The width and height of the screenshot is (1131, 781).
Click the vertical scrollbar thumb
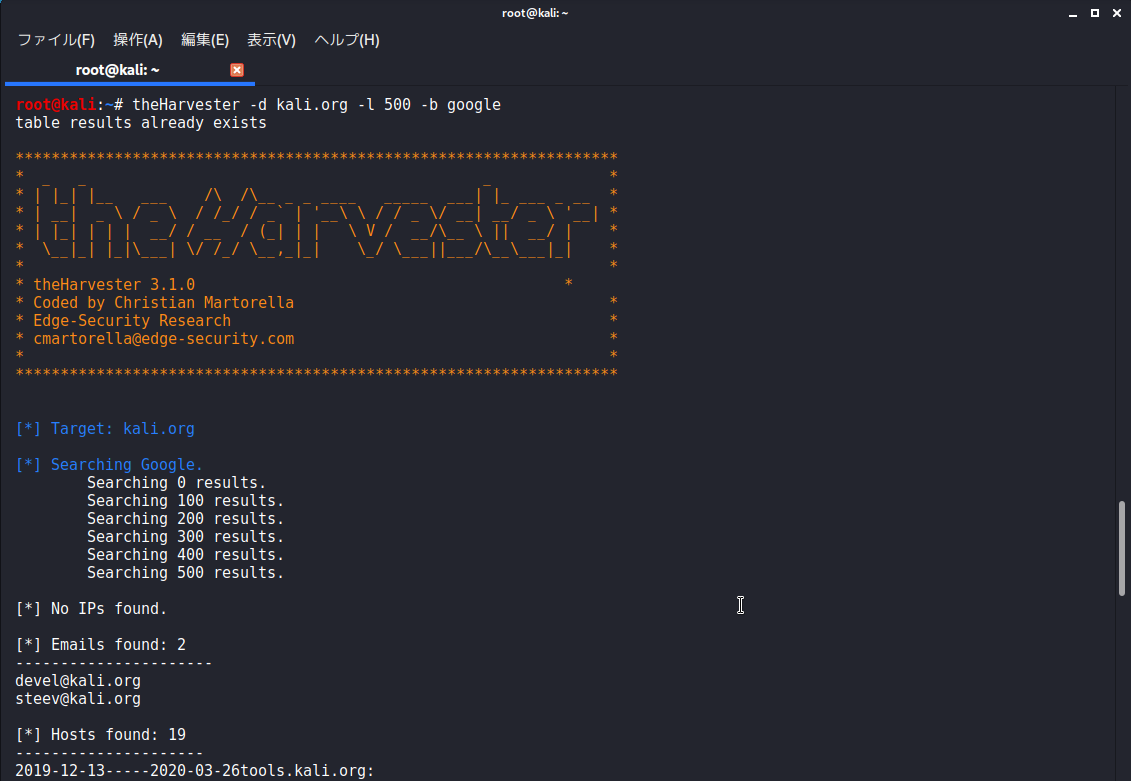[x=1122, y=548]
